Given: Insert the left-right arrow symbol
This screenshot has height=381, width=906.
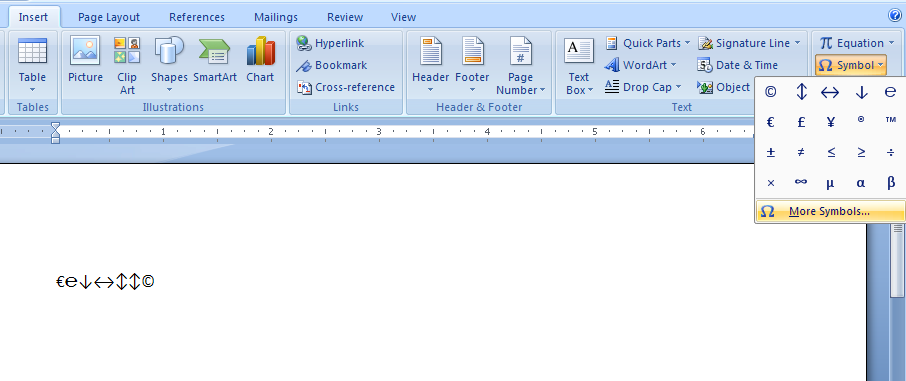Looking at the screenshot, I should coord(830,92).
